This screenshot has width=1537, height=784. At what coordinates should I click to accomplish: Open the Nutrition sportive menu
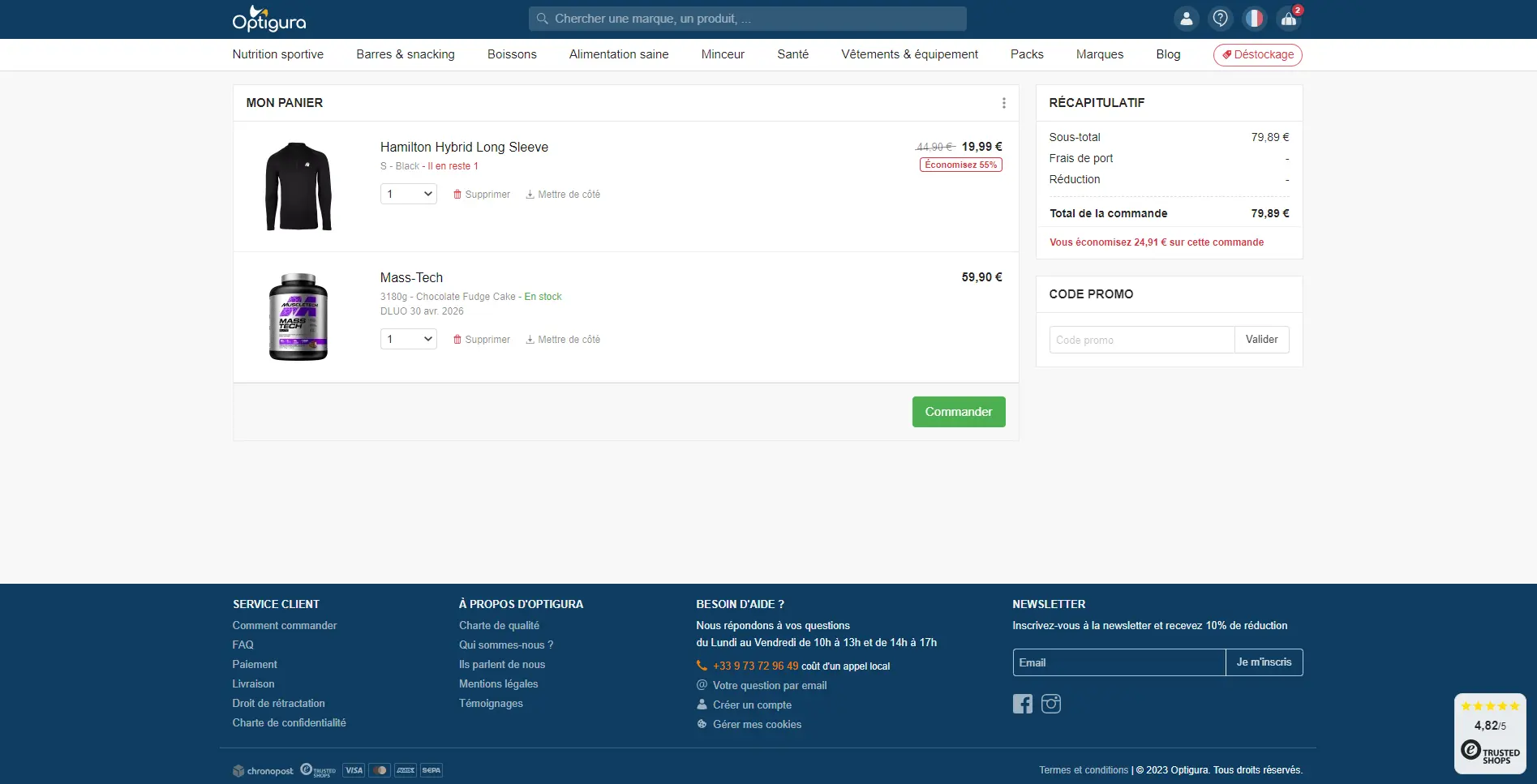click(278, 54)
